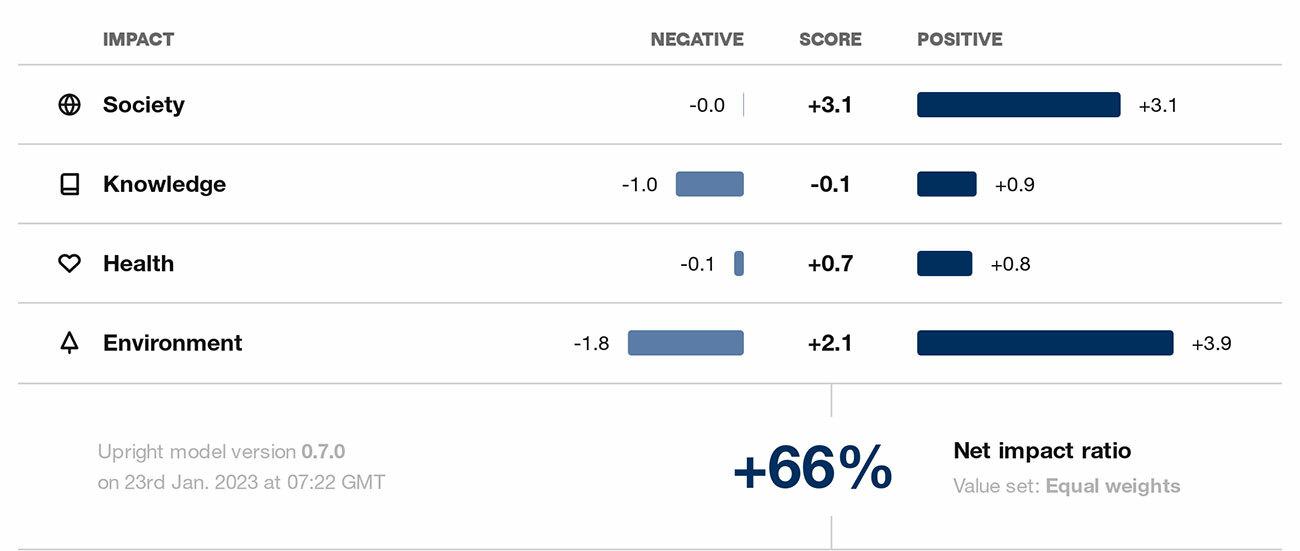Click the globe icon beside Society
Image resolution: width=1300 pixels, height=551 pixels.
69,105
